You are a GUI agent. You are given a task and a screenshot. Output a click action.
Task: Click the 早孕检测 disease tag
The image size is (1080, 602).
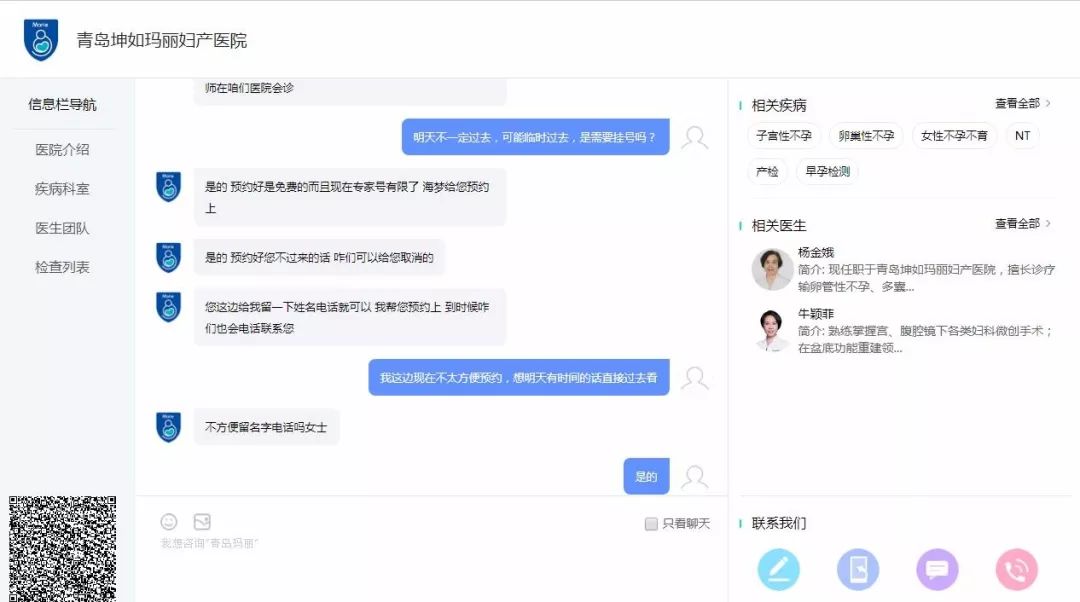pos(827,172)
